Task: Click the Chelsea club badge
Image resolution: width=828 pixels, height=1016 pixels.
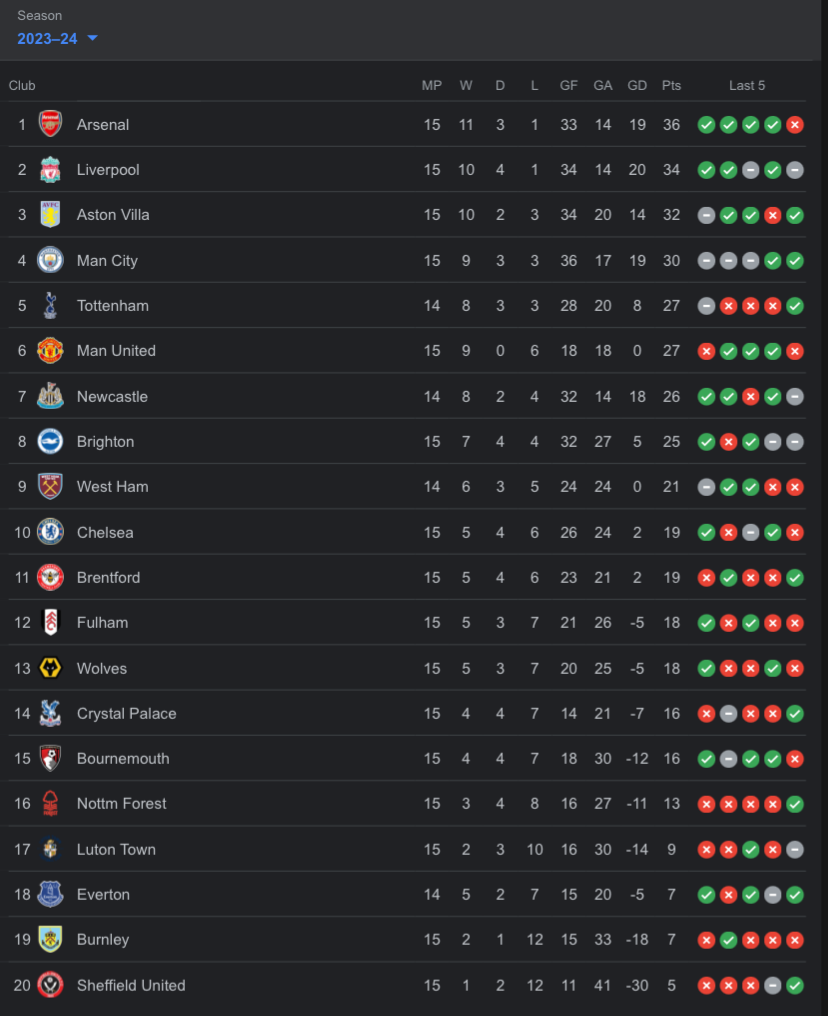Action: click(x=50, y=532)
